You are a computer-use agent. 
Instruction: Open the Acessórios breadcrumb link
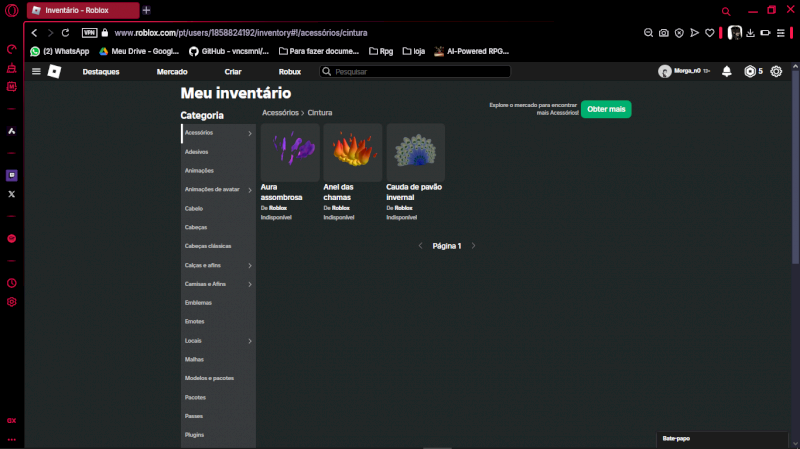coord(280,113)
